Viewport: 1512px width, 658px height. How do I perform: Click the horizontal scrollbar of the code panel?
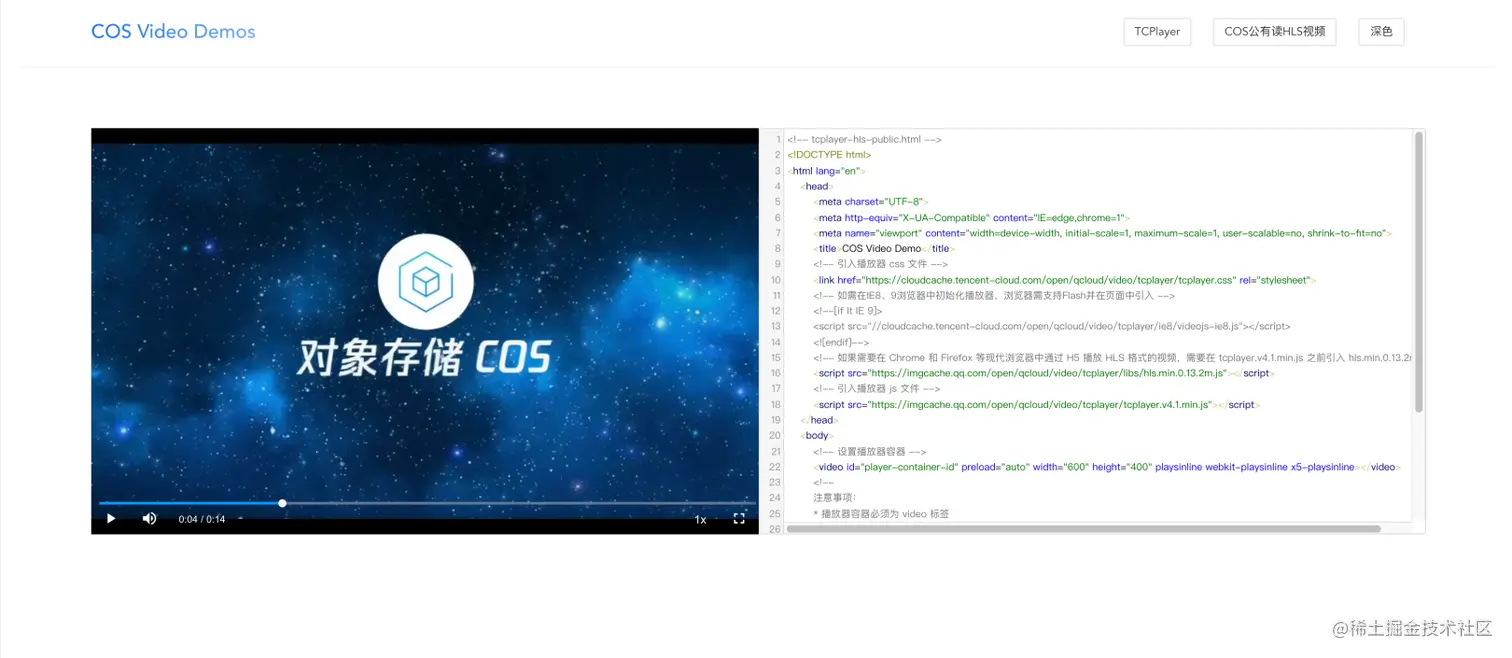point(1083,528)
